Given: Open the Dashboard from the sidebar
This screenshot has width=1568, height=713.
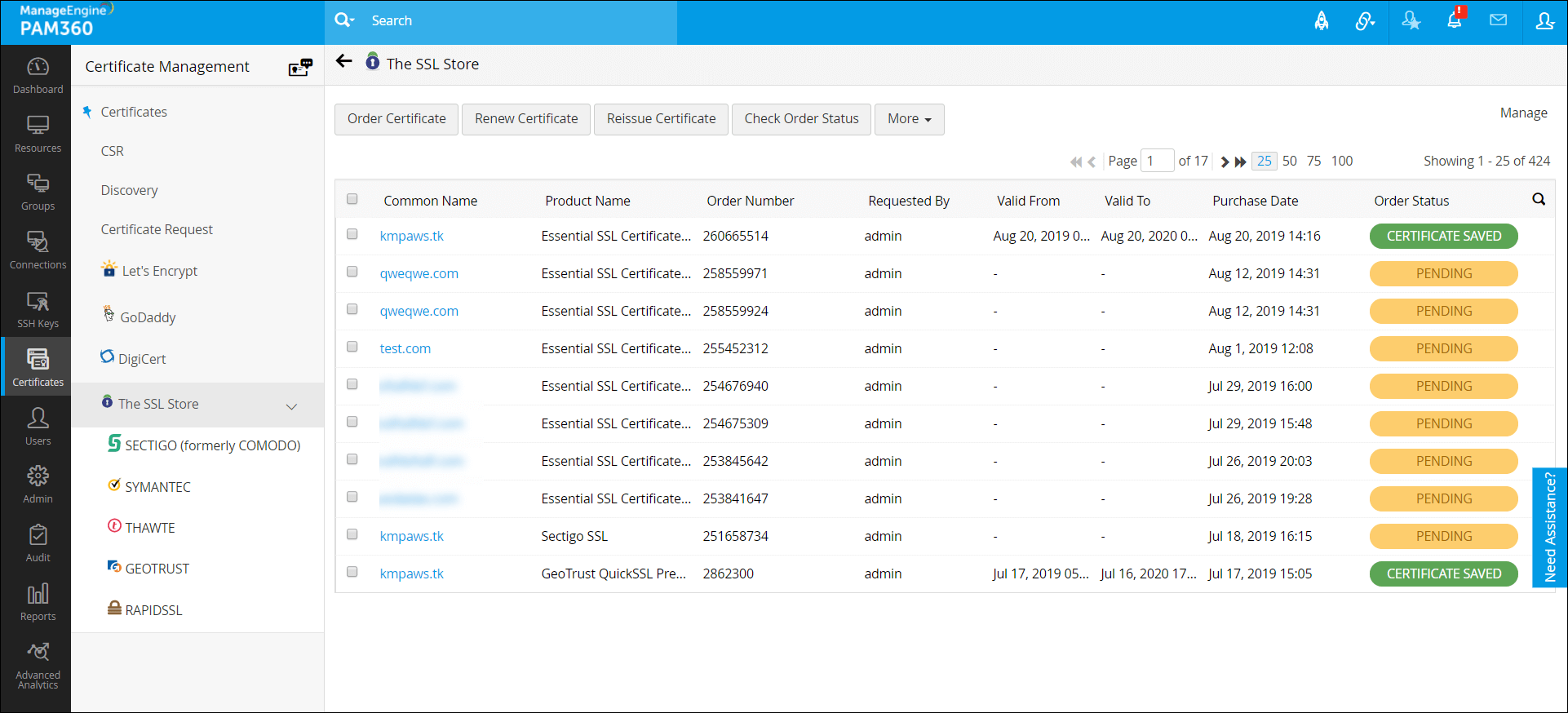Looking at the screenshot, I should click(38, 75).
